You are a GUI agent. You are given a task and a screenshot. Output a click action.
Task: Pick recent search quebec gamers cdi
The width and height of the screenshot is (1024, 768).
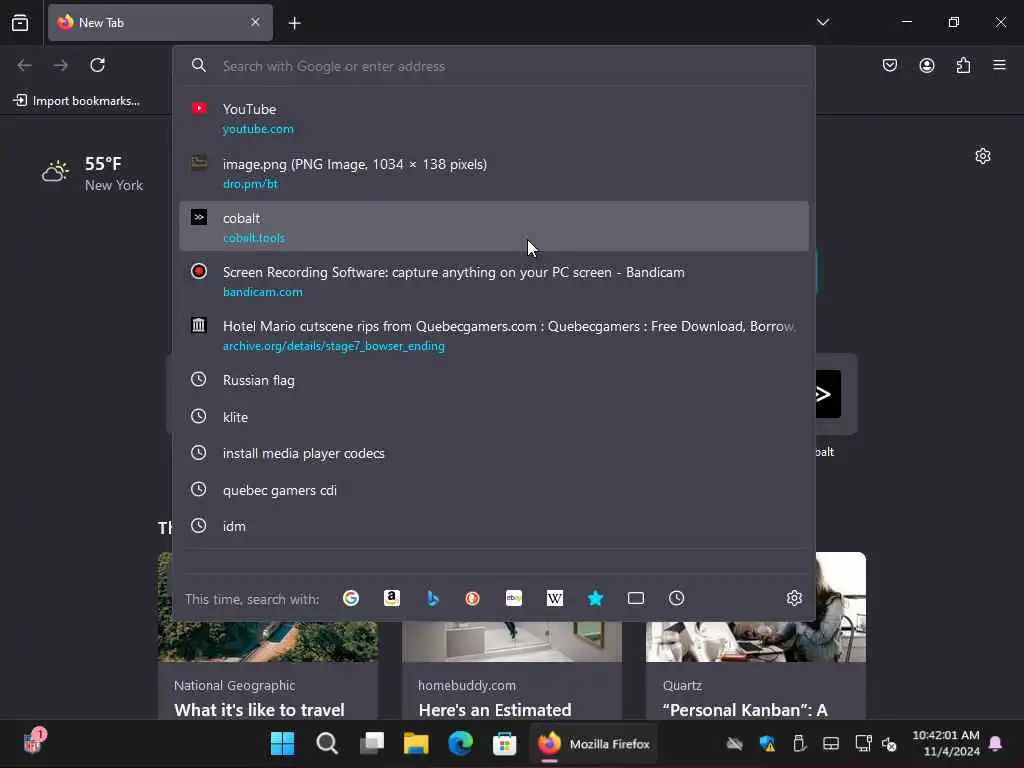point(494,490)
